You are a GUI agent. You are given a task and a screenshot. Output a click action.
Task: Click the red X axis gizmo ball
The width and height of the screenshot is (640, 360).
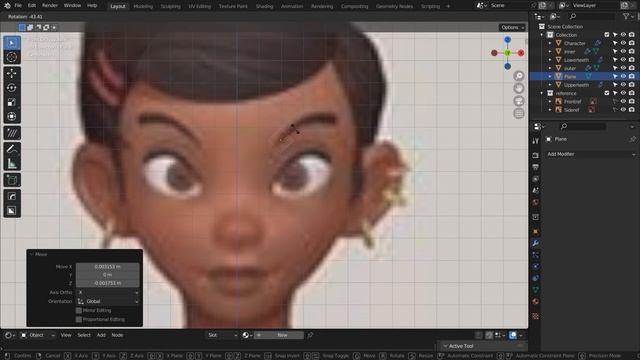tap(521, 53)
